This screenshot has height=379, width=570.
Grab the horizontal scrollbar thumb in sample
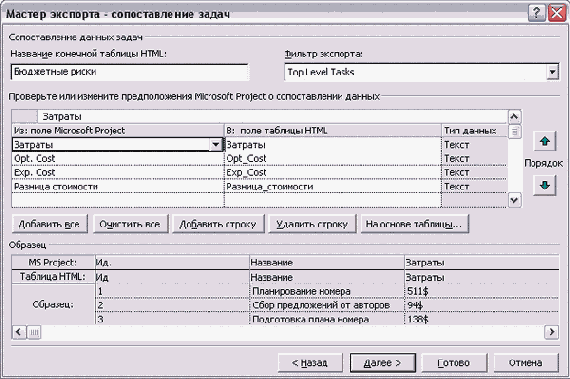(x=34, y=332)
